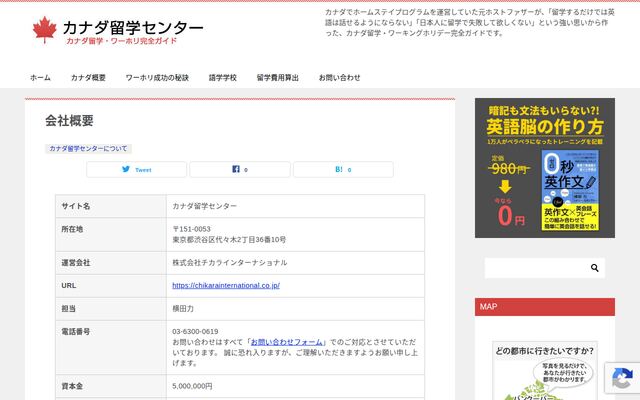The width and height of the screenshot is (640, 400).
Task: Click the 会社概要 page heading
Action: tap(69, 121)
